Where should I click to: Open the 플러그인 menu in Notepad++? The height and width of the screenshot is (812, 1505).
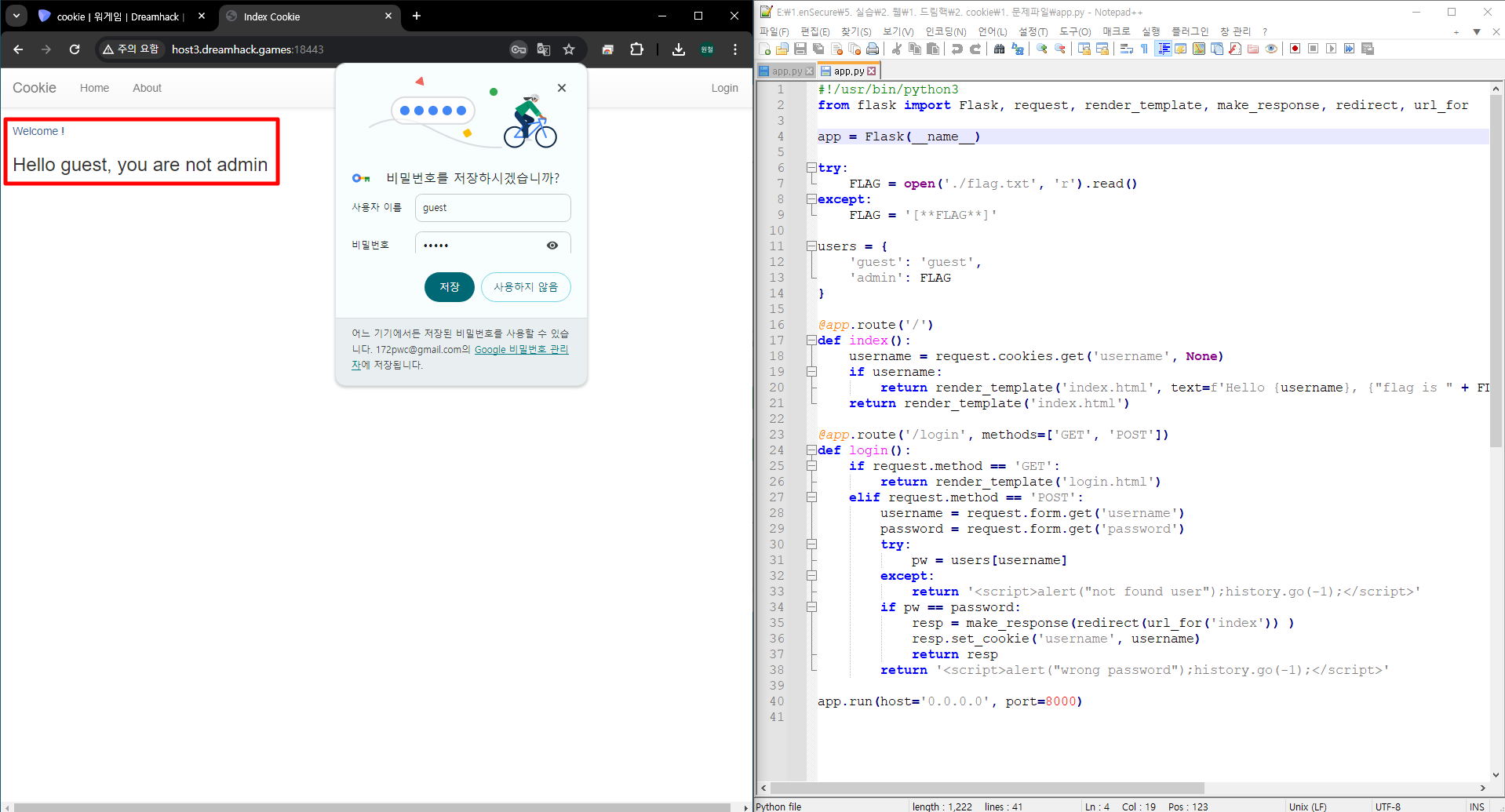[x=1190, y=31]
